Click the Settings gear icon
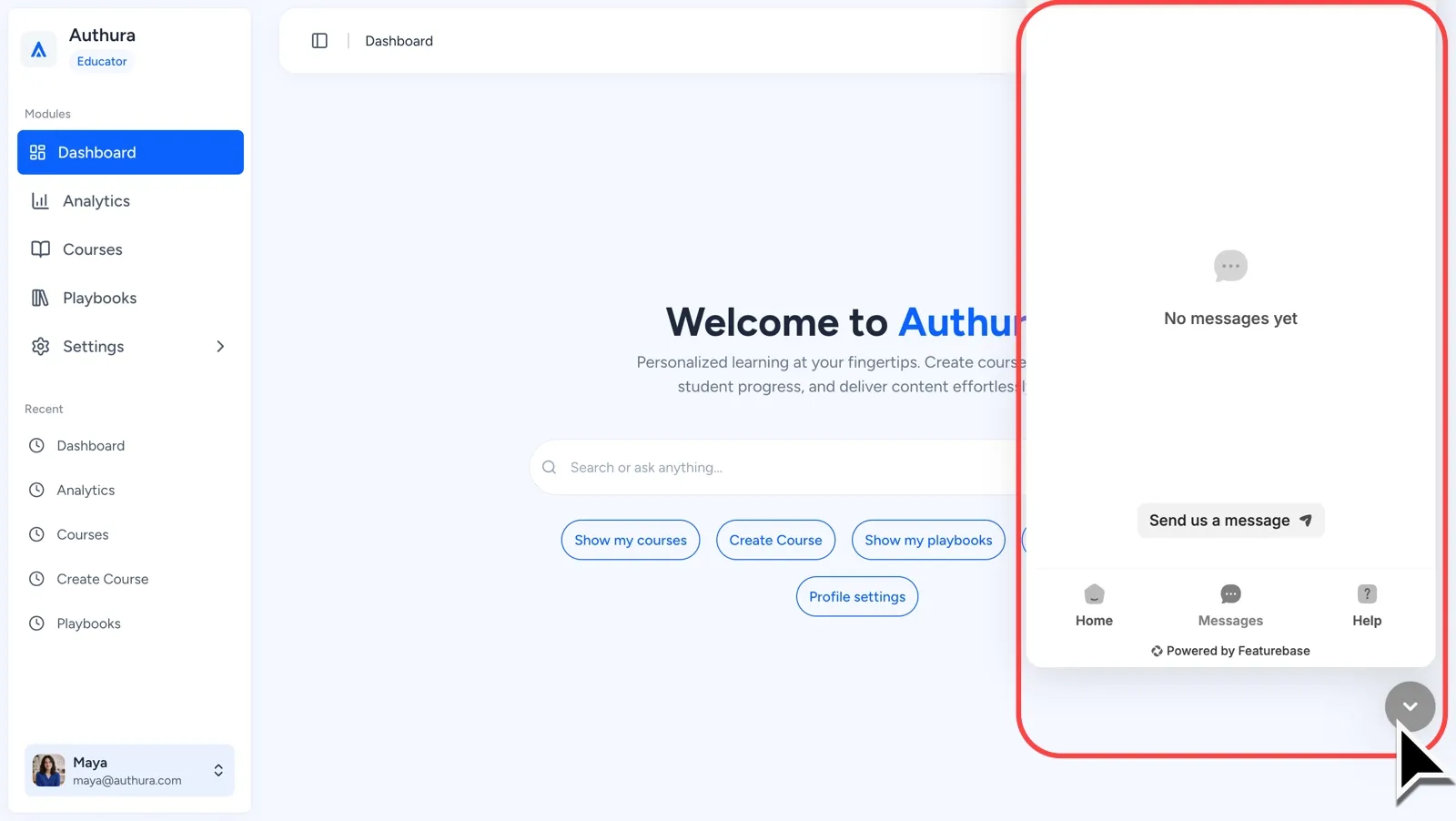Image resolution: width=1456 pixels, height=821 pixels. tap(40, 346)
